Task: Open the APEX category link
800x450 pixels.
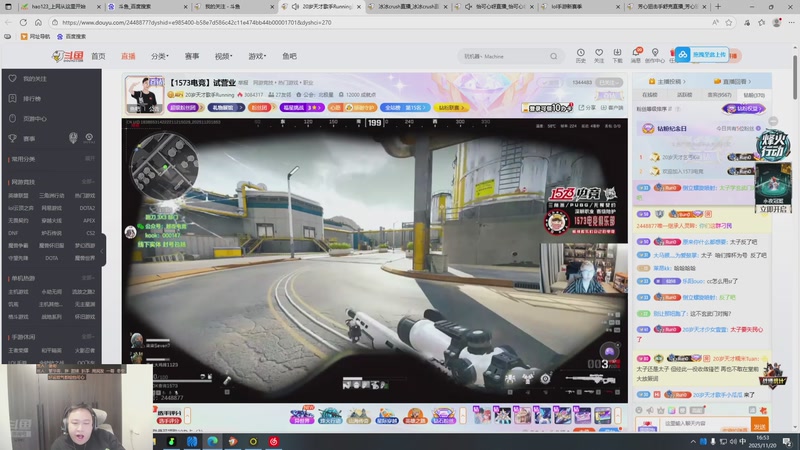Action: coord(89,220)
